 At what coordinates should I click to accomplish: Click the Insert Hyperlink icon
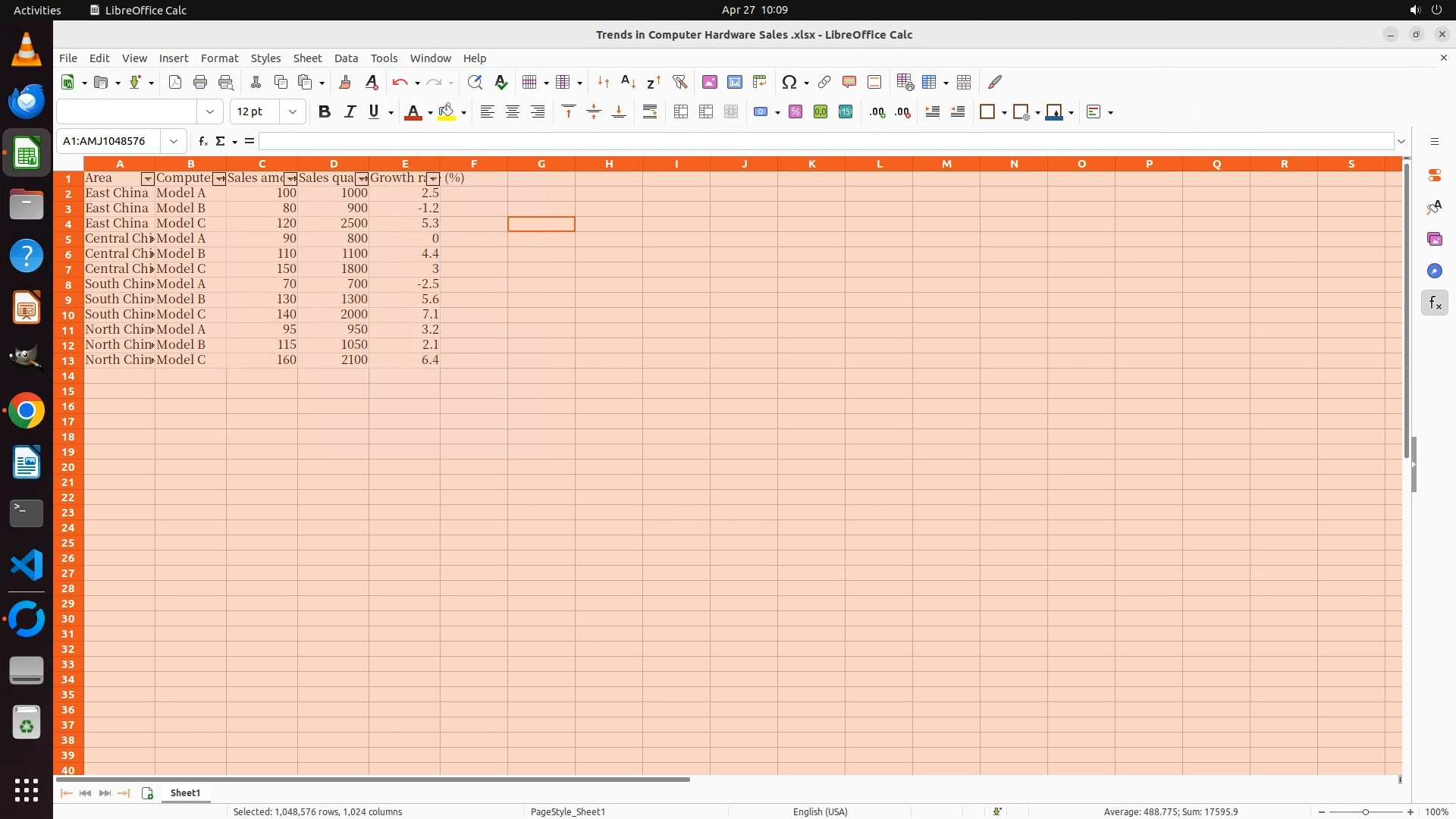[824, 83]
